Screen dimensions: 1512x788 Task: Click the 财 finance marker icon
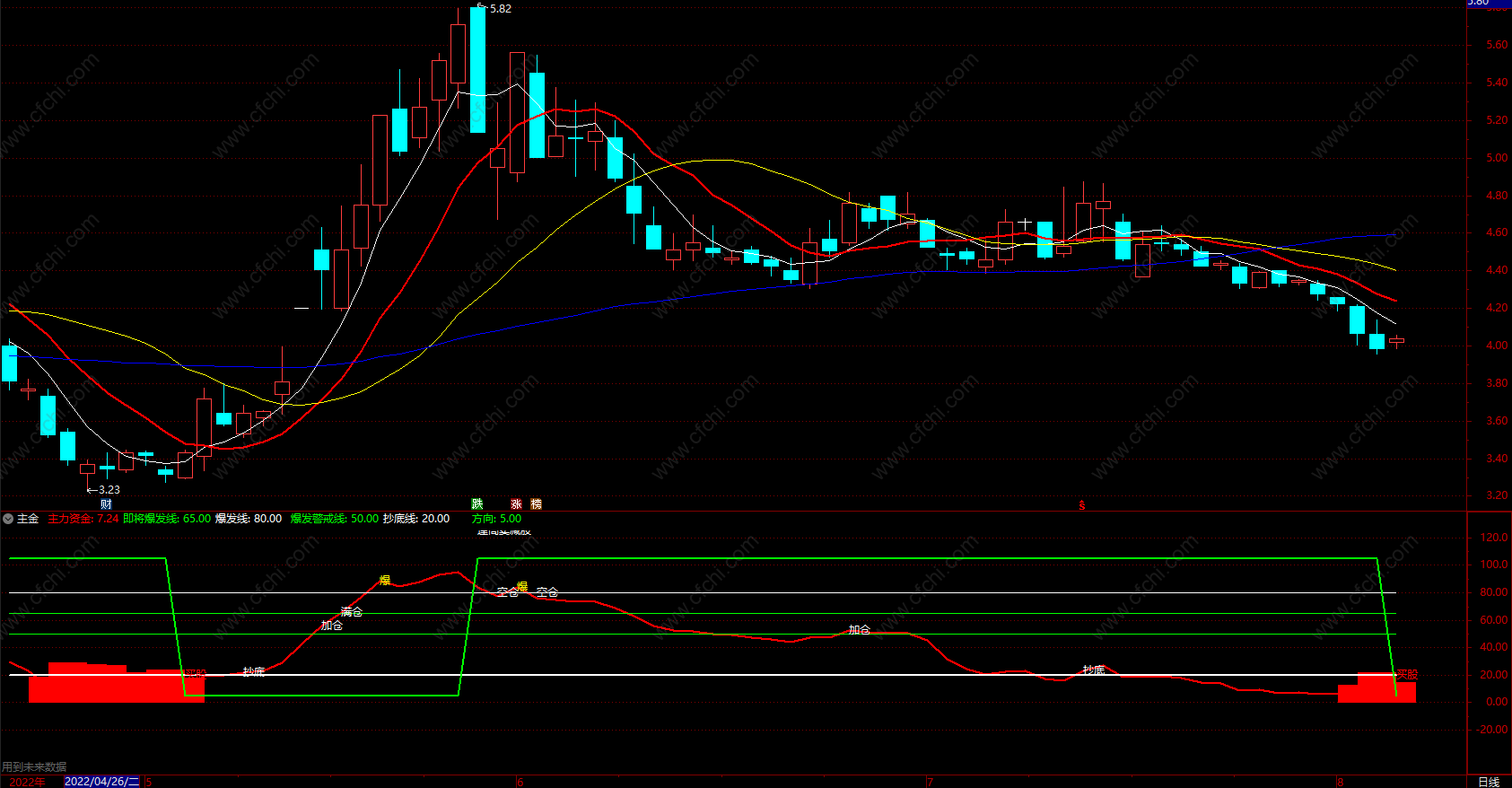pos(106,504)
